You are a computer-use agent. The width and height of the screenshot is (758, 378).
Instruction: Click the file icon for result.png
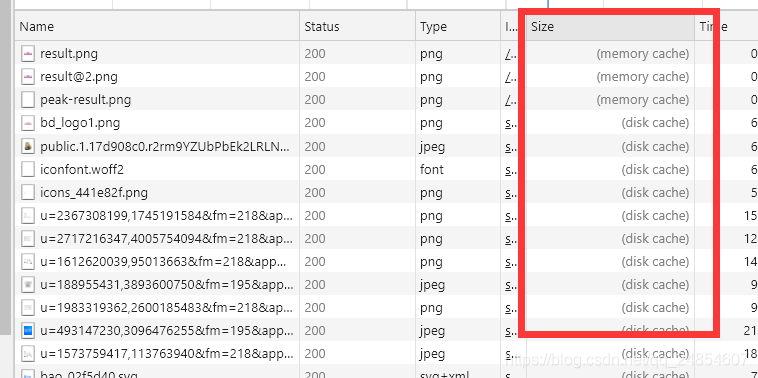click(28, 54)
